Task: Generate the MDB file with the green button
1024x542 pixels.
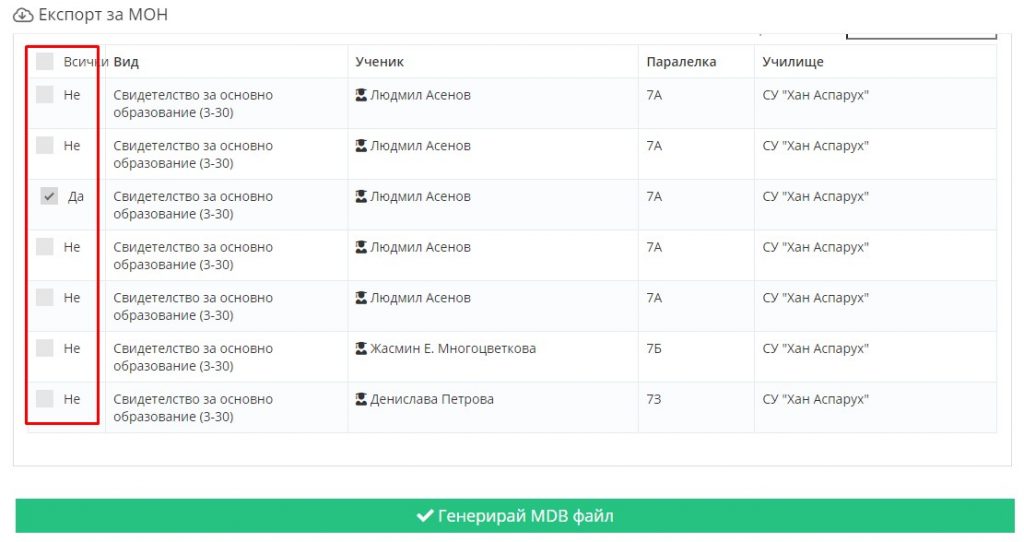Action: pyautogui.click(x=515, y=516)
